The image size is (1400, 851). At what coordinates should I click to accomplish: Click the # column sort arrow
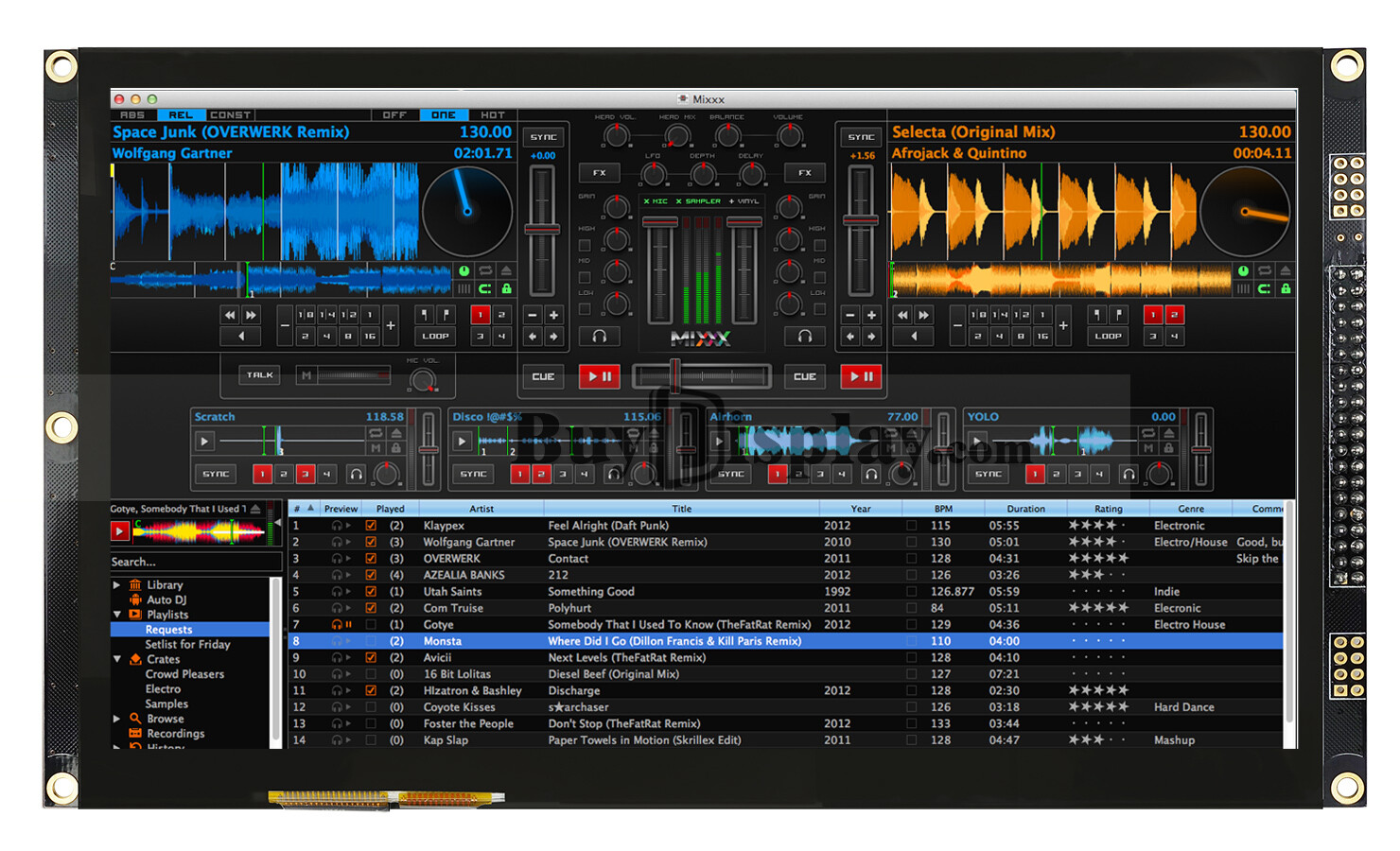tap(310, 508)
